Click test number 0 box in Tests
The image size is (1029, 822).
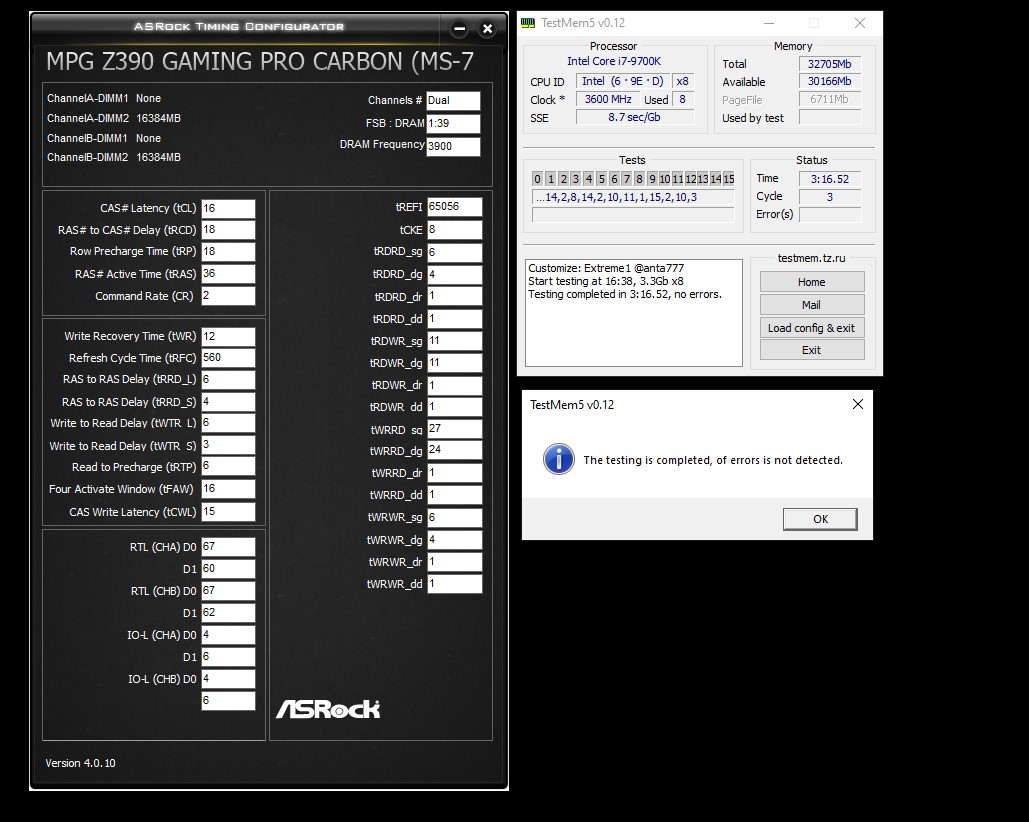tap(537, 178)
